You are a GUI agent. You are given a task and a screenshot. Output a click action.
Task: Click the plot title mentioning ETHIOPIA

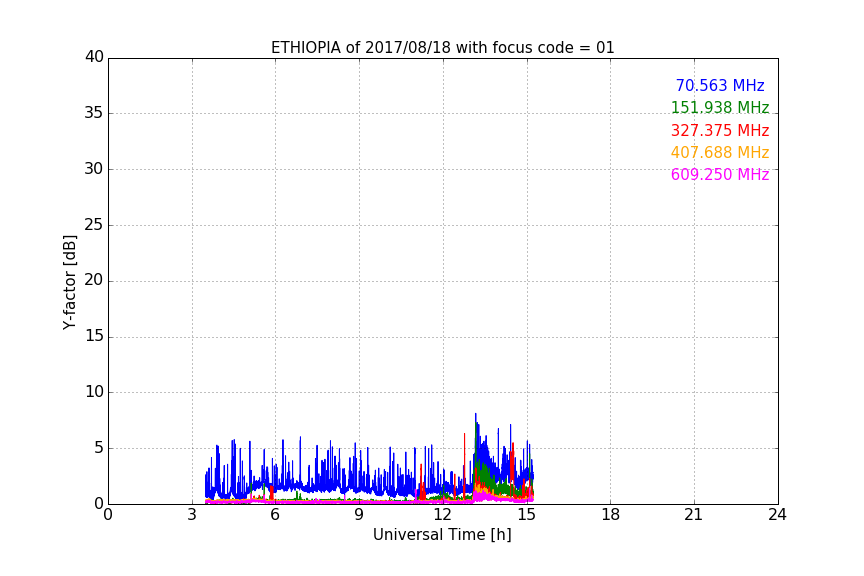(x=442, y=48)
